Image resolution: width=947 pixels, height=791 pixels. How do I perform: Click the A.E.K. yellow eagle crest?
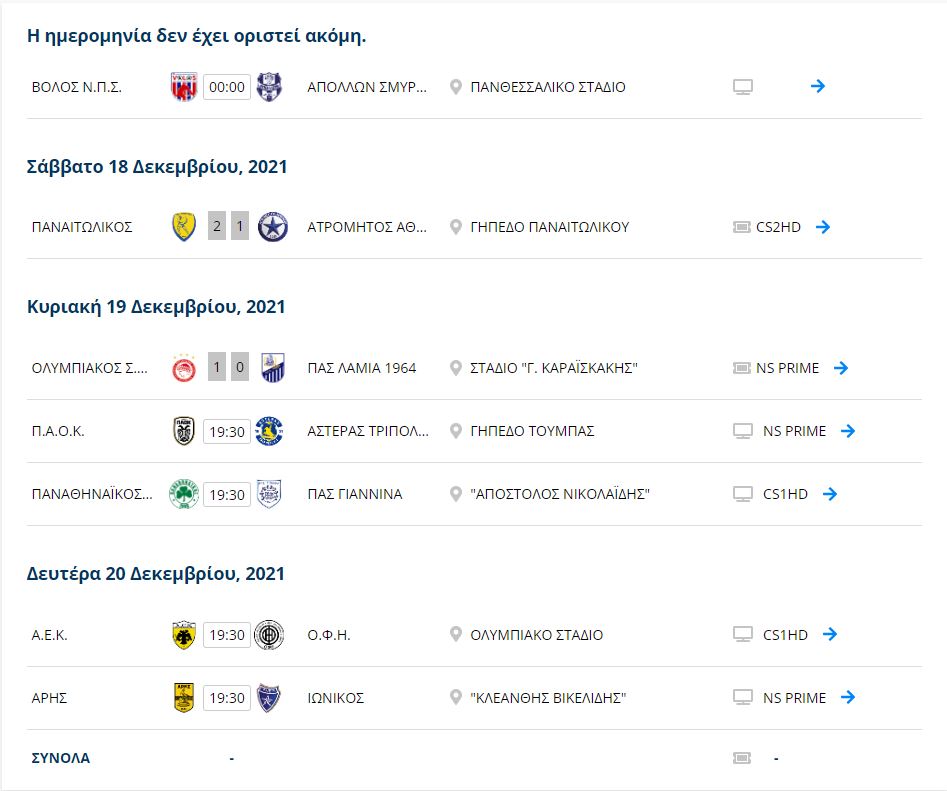[184, 635]
